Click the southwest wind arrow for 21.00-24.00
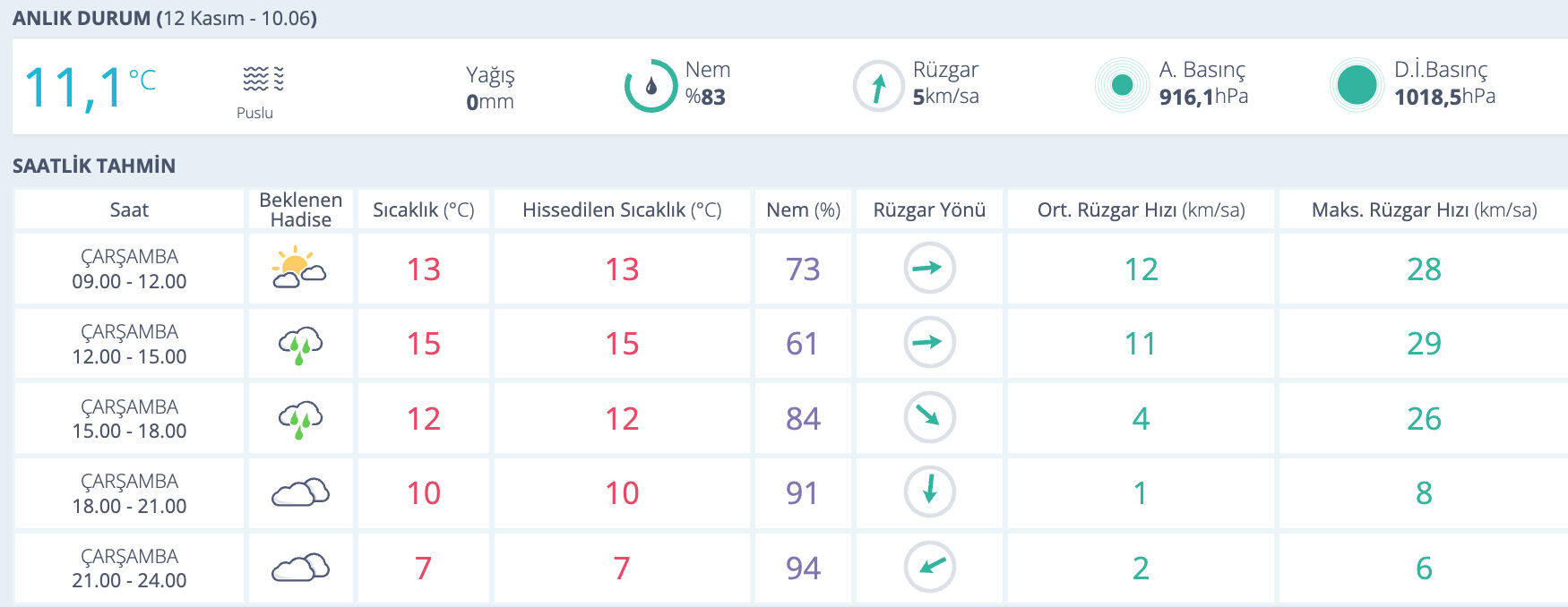This screenshot has height=607, width=1568. [929, 568]
